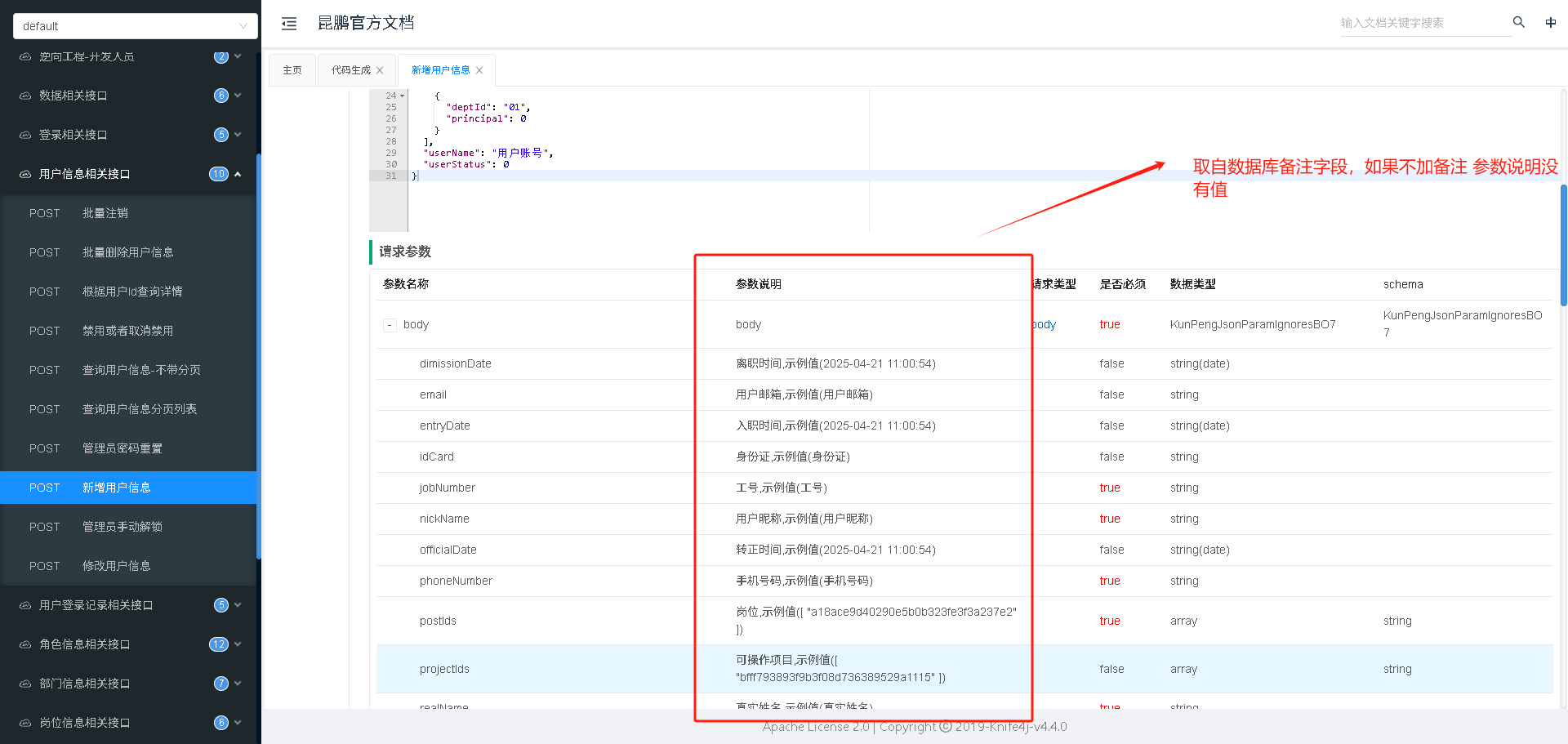Viewport: 1568px width, 744px height.
Task: Collapse the sidebar menu fold icon
Action: (x=289, y=24)
